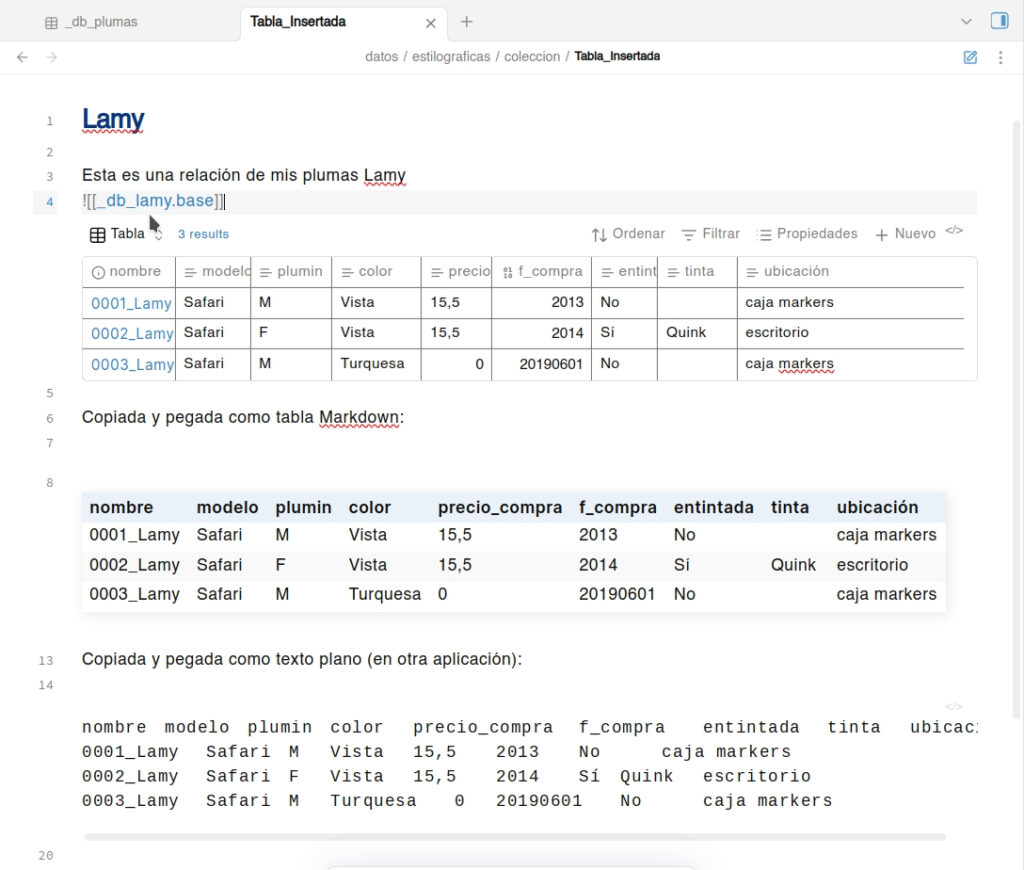Click the coleccion breadcrumb folder
This screenshot has height=870, width=1024.
click(x=531, y=57)
